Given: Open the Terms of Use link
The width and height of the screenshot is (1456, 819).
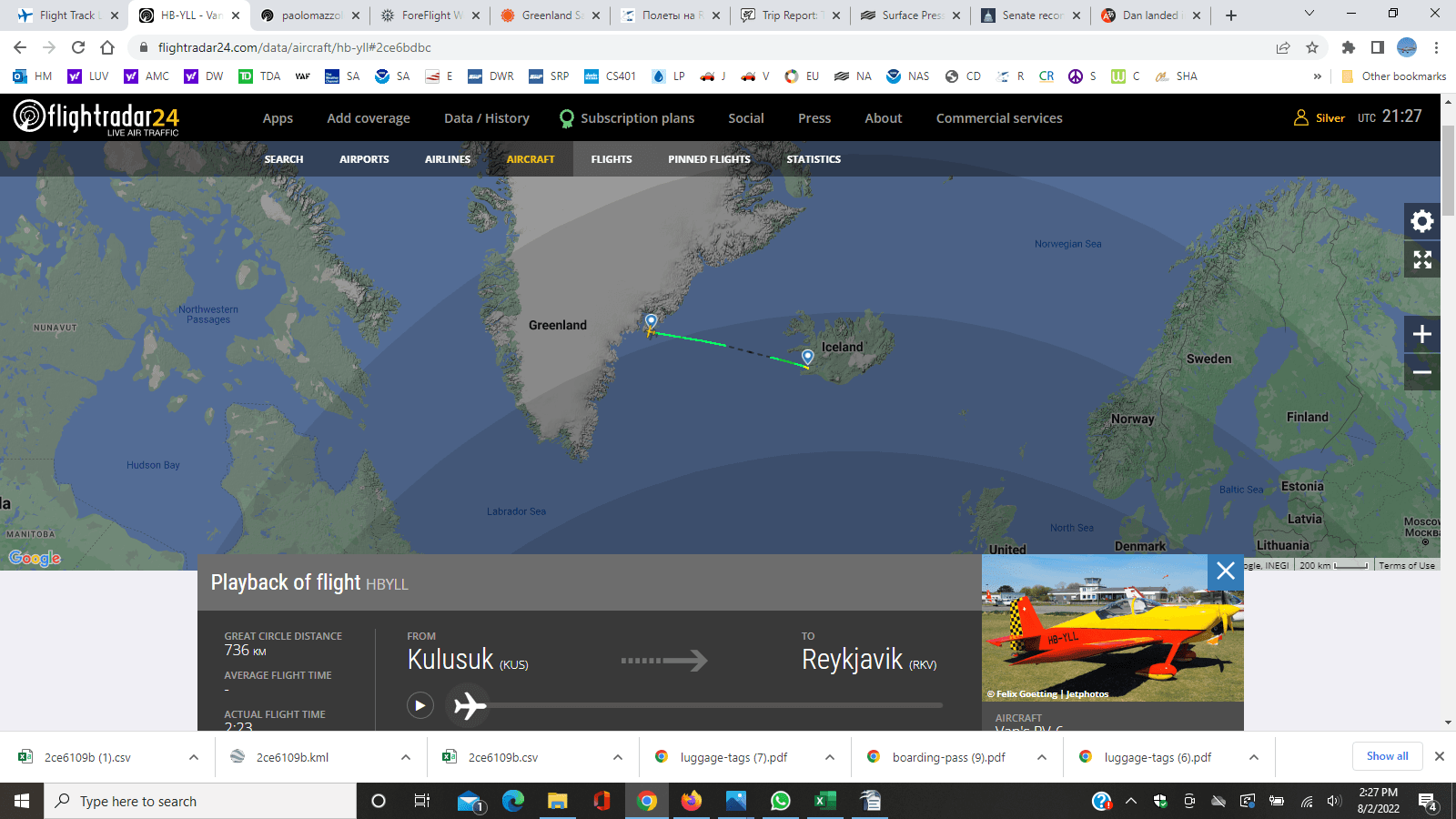Looking at the screenshot, I should 1407,564.
